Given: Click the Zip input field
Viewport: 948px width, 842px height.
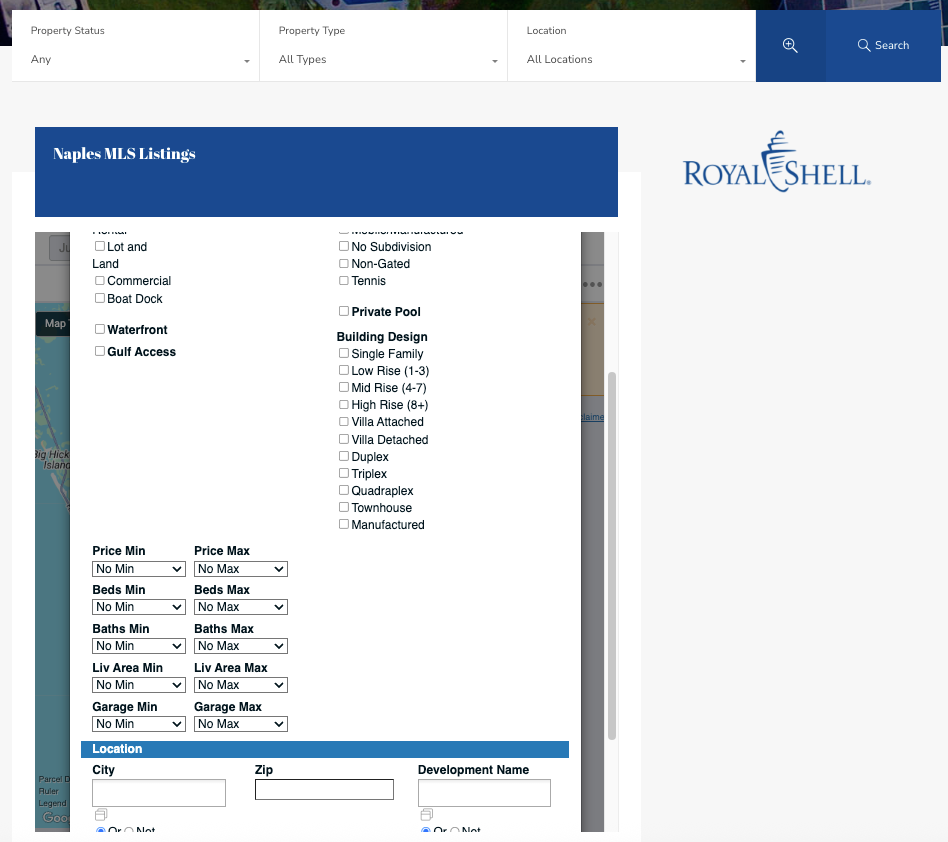Looking at the screenshot, I should coord(324,789).
